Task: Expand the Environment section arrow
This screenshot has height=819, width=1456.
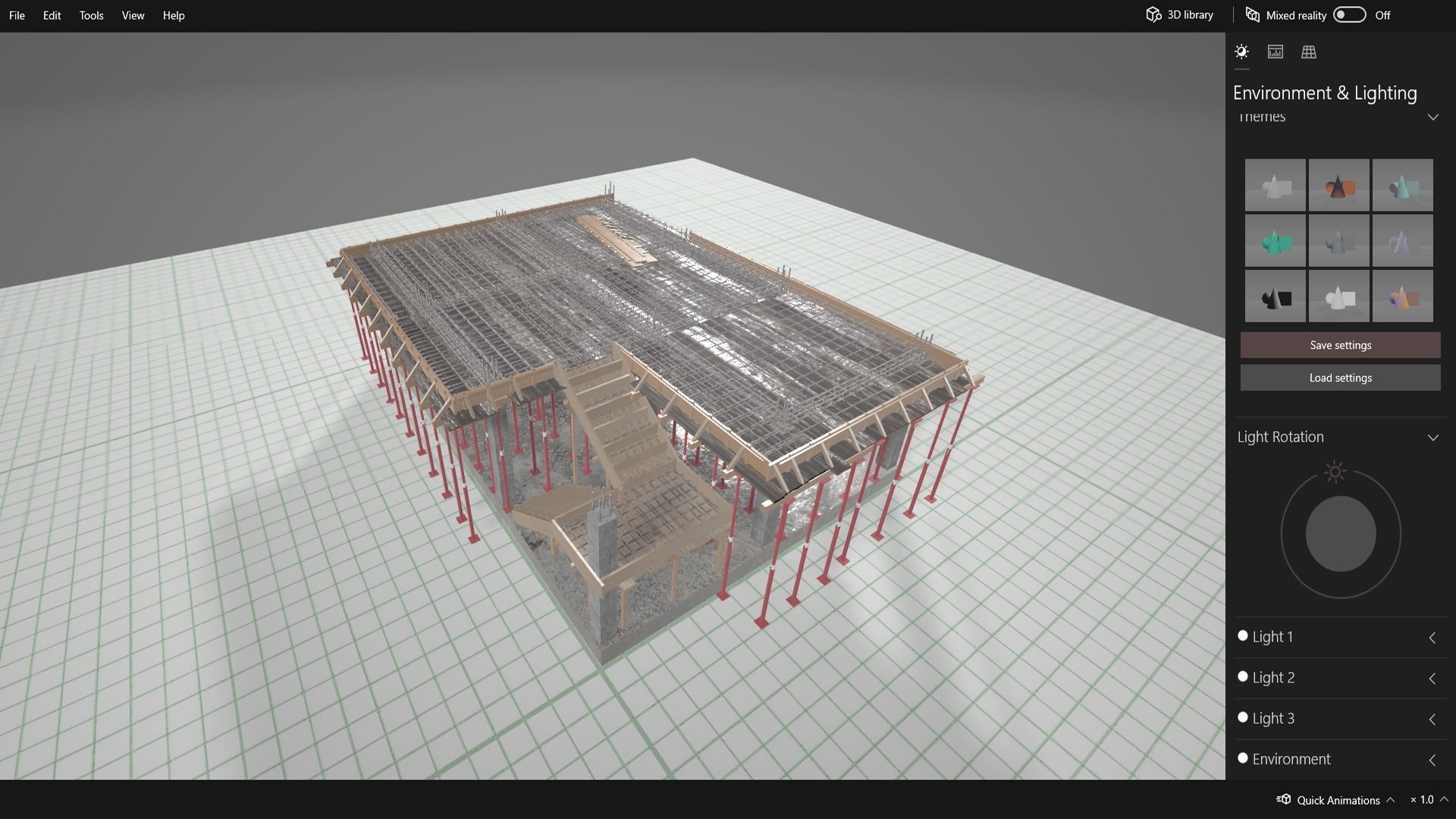Action: tap(1432, 760)
